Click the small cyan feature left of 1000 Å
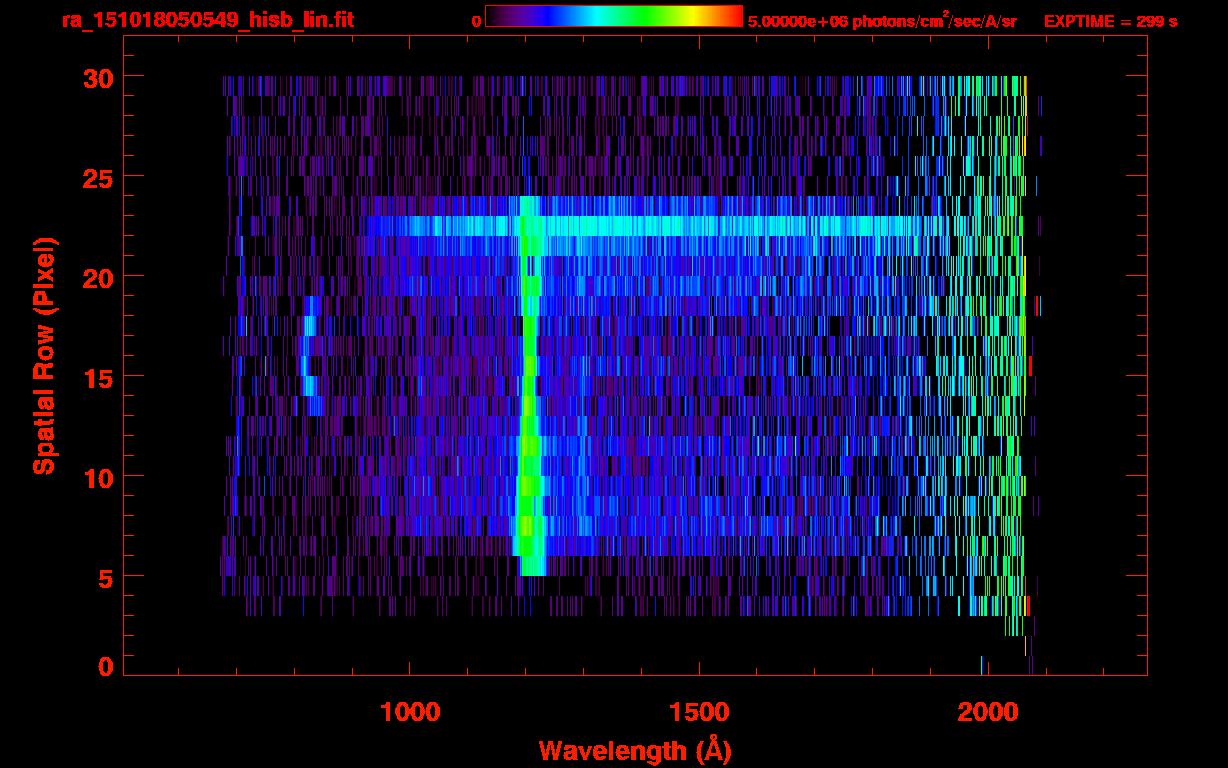Viewport: 1228px width, 768px height. 310,355
